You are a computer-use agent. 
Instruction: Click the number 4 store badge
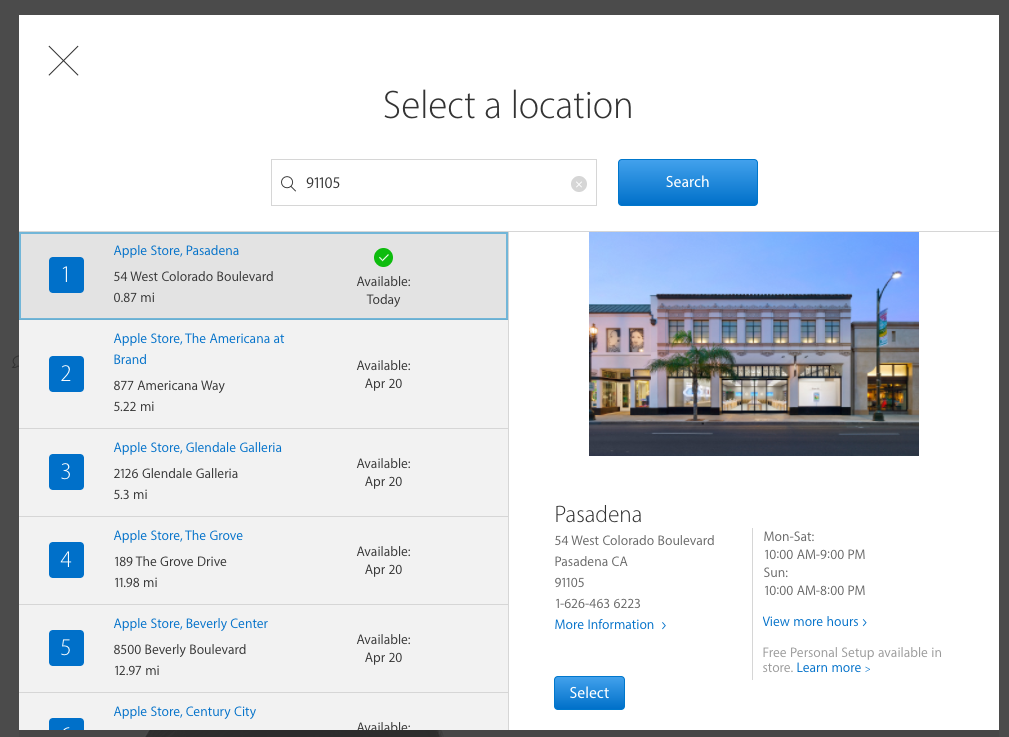point(66,560)
